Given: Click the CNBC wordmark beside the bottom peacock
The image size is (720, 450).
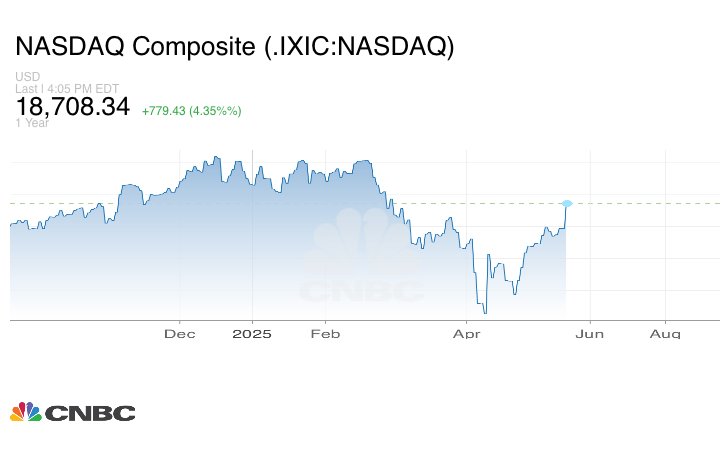Looking at the screenshot, I should click(x=88, y=412).
